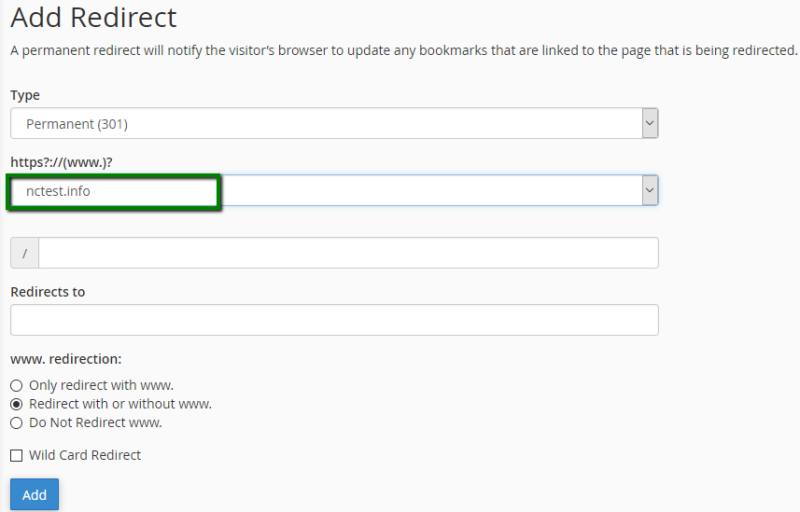The image size is (800, 512).
Task: Click the 'www. redirection:' section label
Action: pos(65,358)
